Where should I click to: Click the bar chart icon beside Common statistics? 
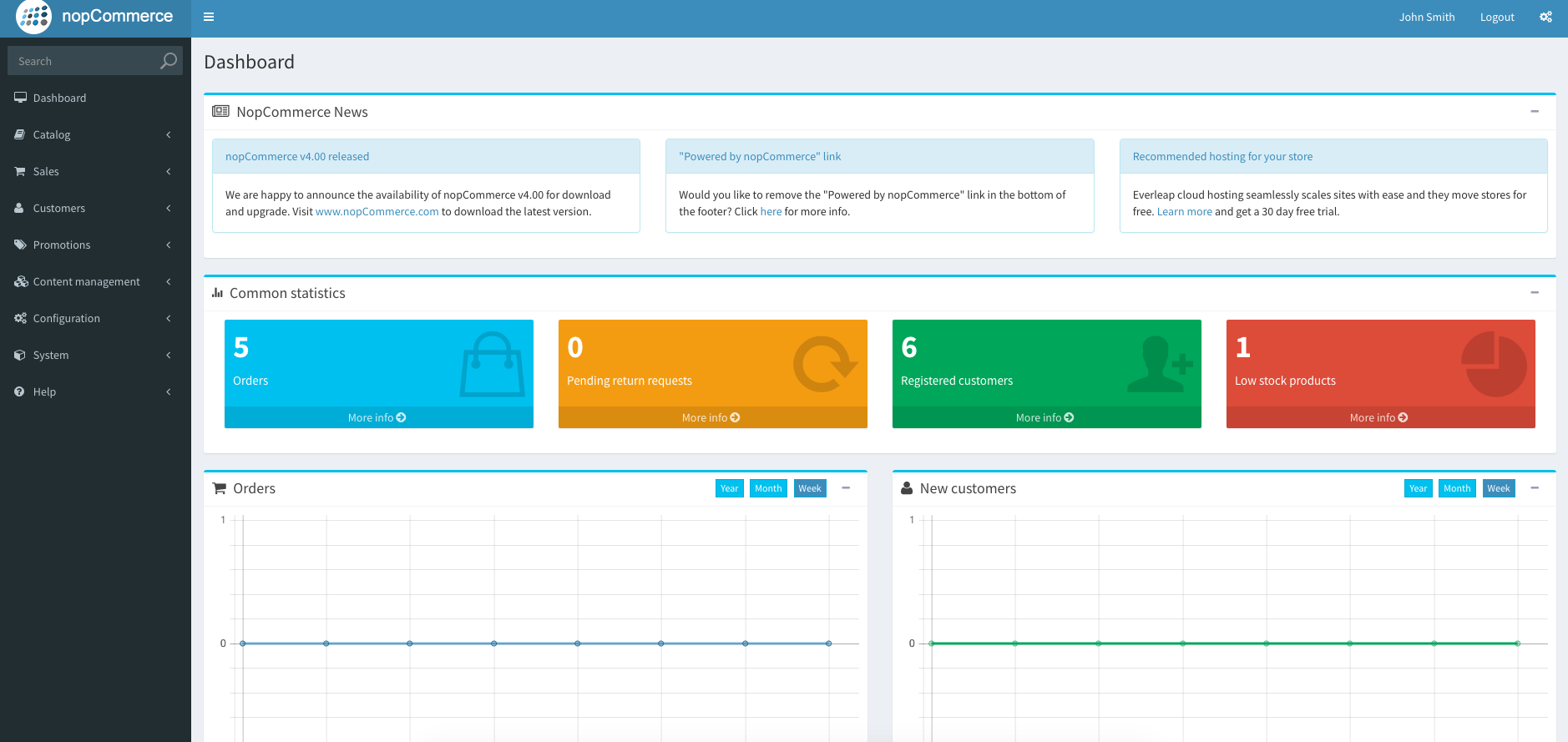tap(218, 293)
